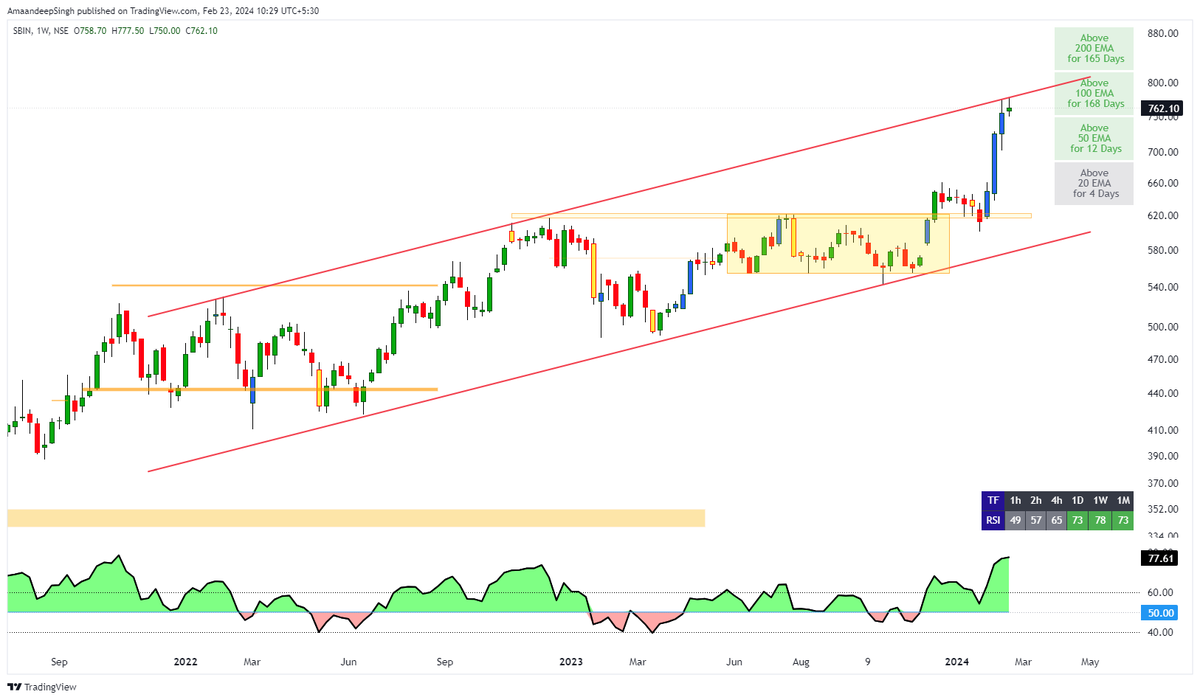Screen dimensions: 1200x700
Task: Click the RSI value 57 cell
Action: click(x=1038, y=519)
